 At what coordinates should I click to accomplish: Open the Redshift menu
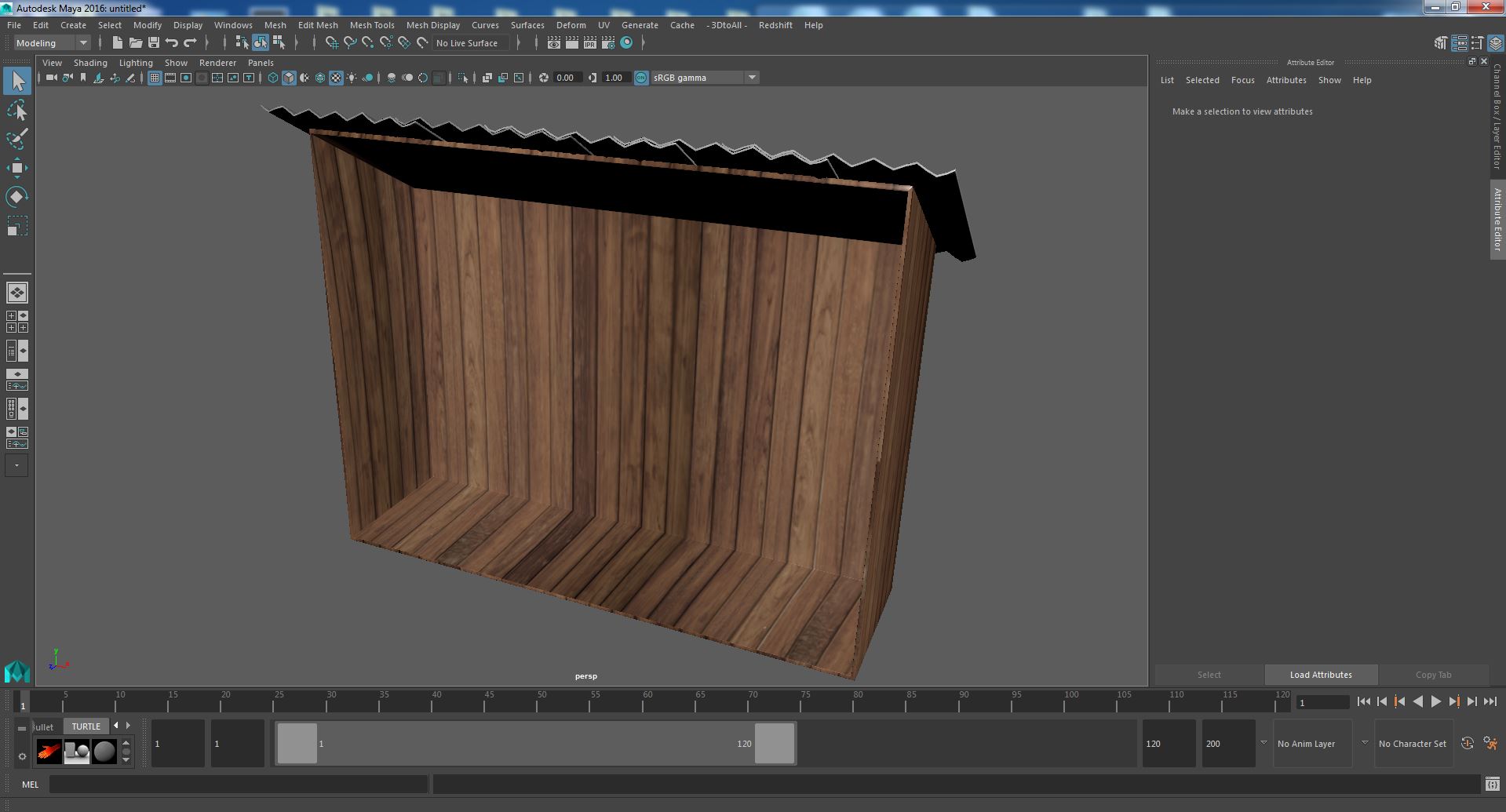(775, 25)
